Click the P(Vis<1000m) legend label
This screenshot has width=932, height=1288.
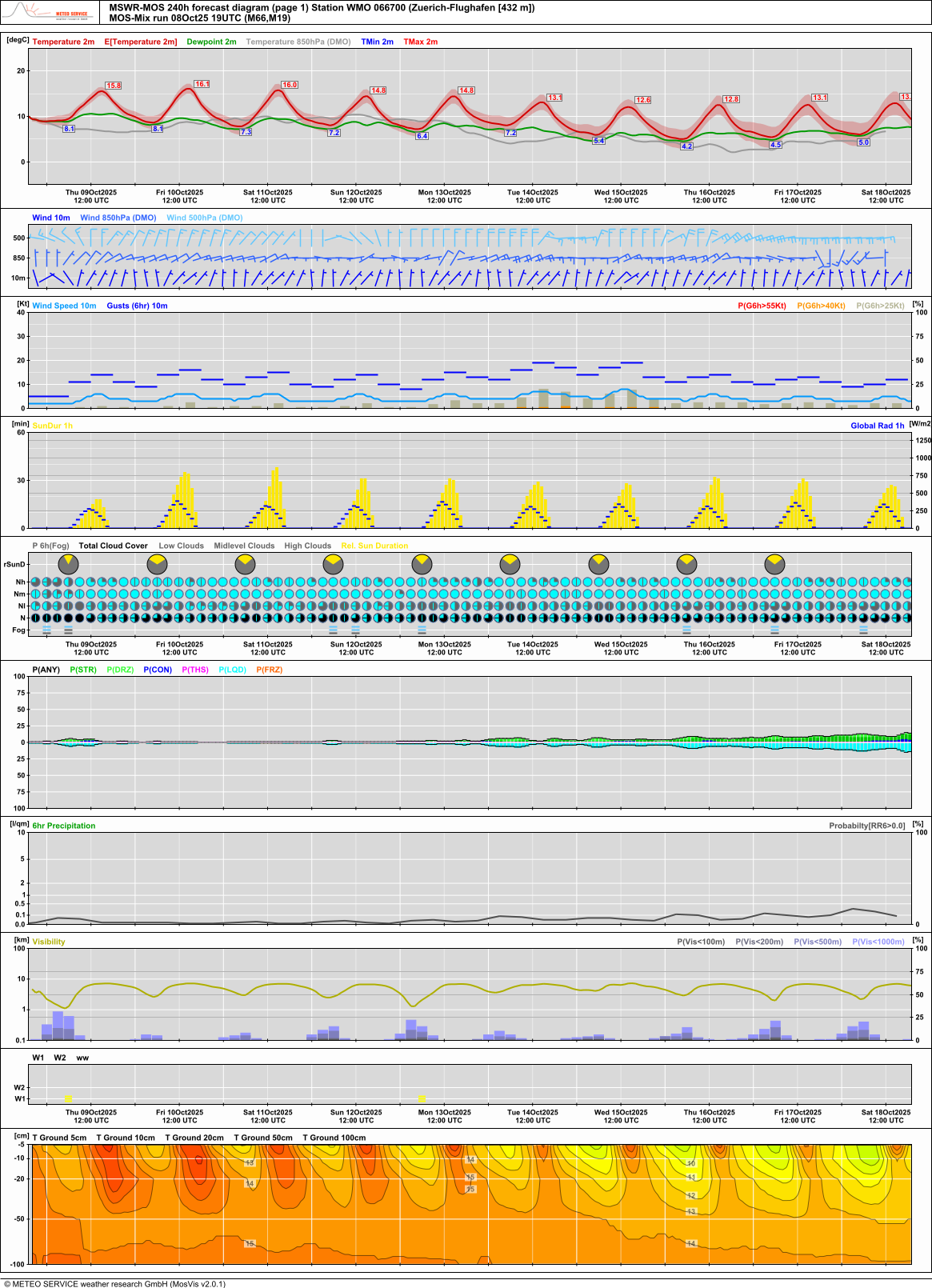pyautogui.click(x=878, y=942)
